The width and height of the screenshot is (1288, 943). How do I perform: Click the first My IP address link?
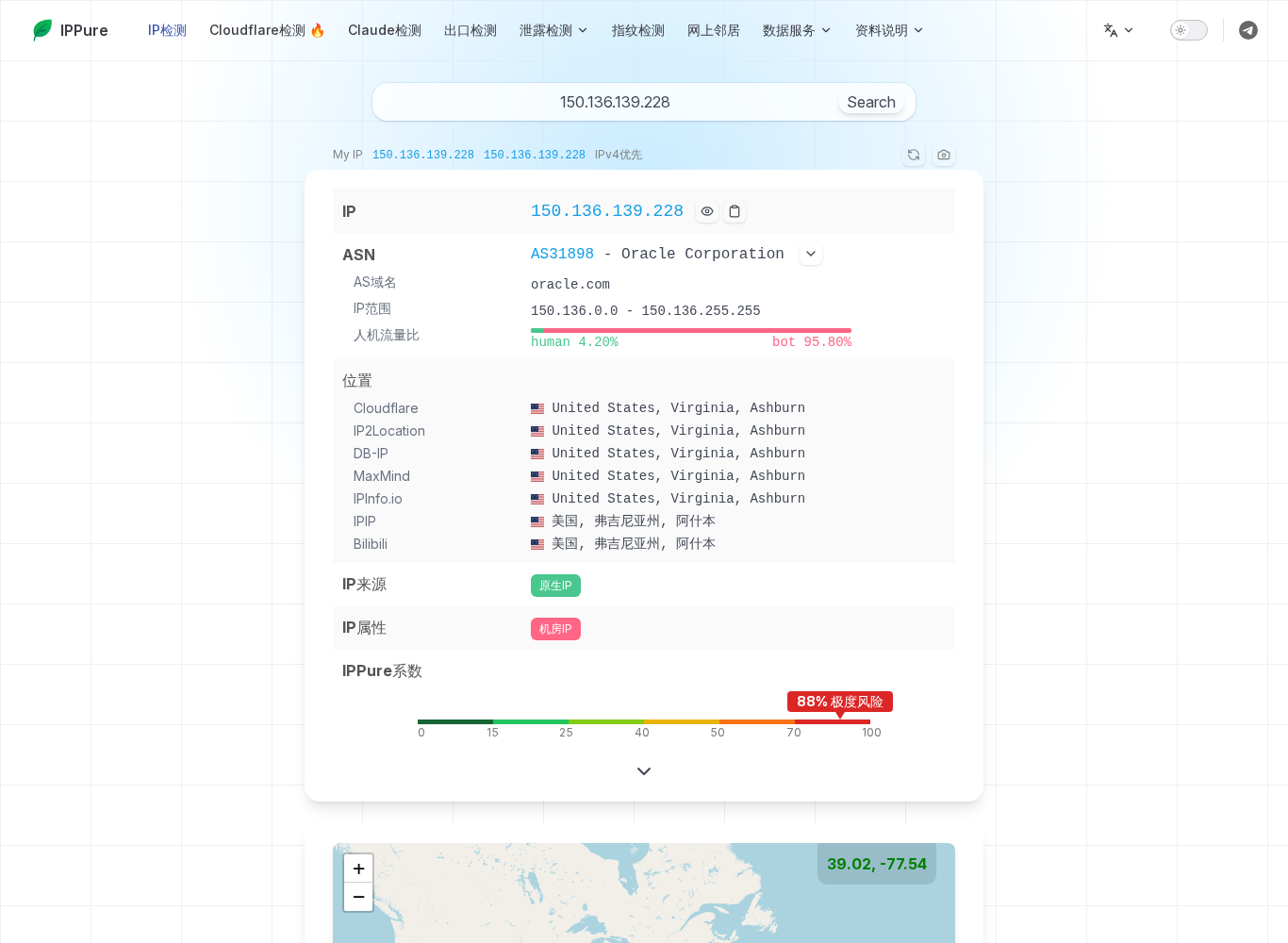pos(423,155)
